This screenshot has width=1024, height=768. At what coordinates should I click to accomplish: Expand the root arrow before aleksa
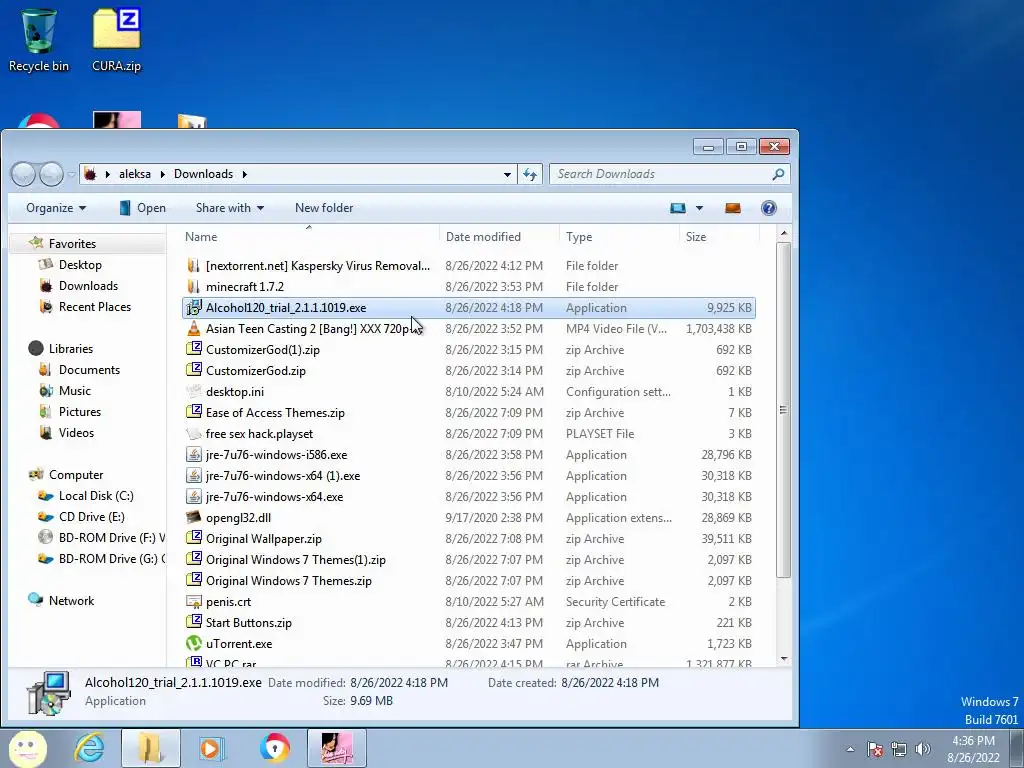108,174
